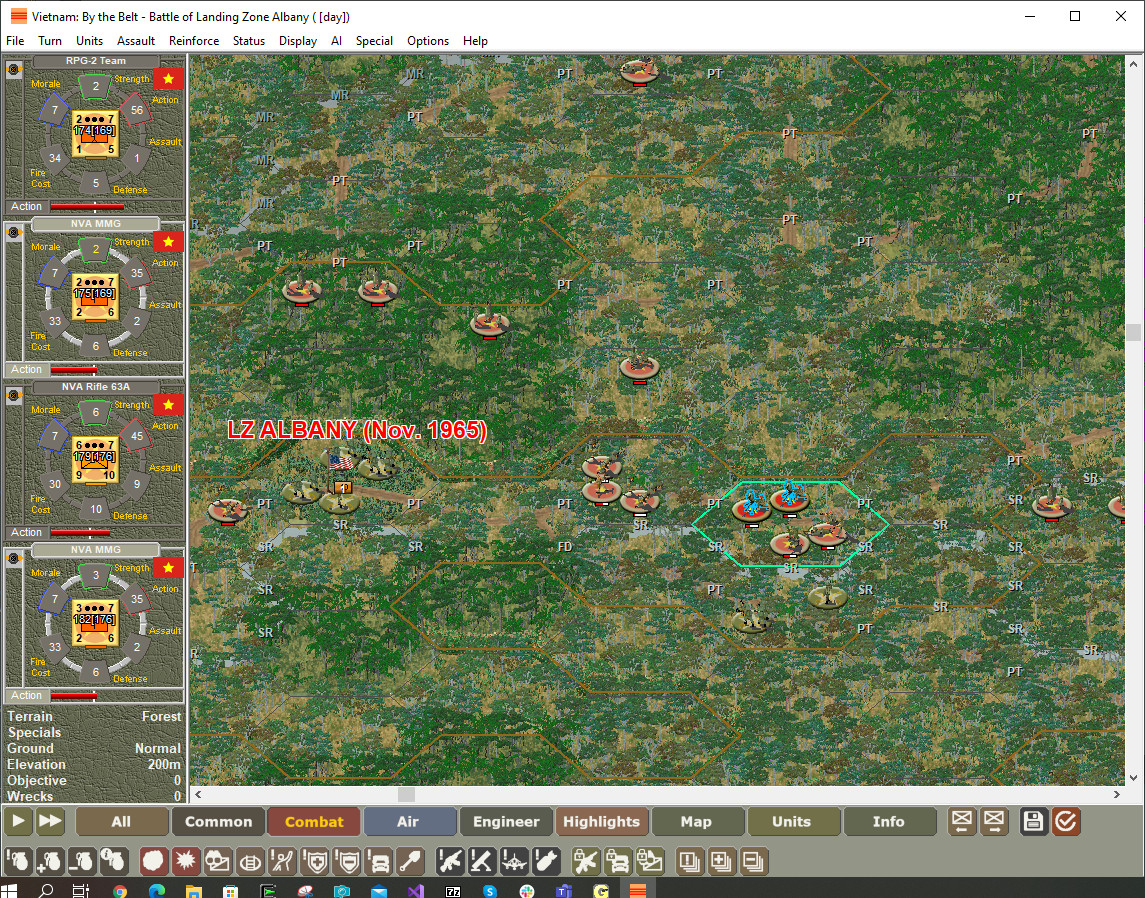This screenshot has height=898, width=1145.
Task: Go to previous unit with left-arrow envelope icon
Action: (962, 821)
